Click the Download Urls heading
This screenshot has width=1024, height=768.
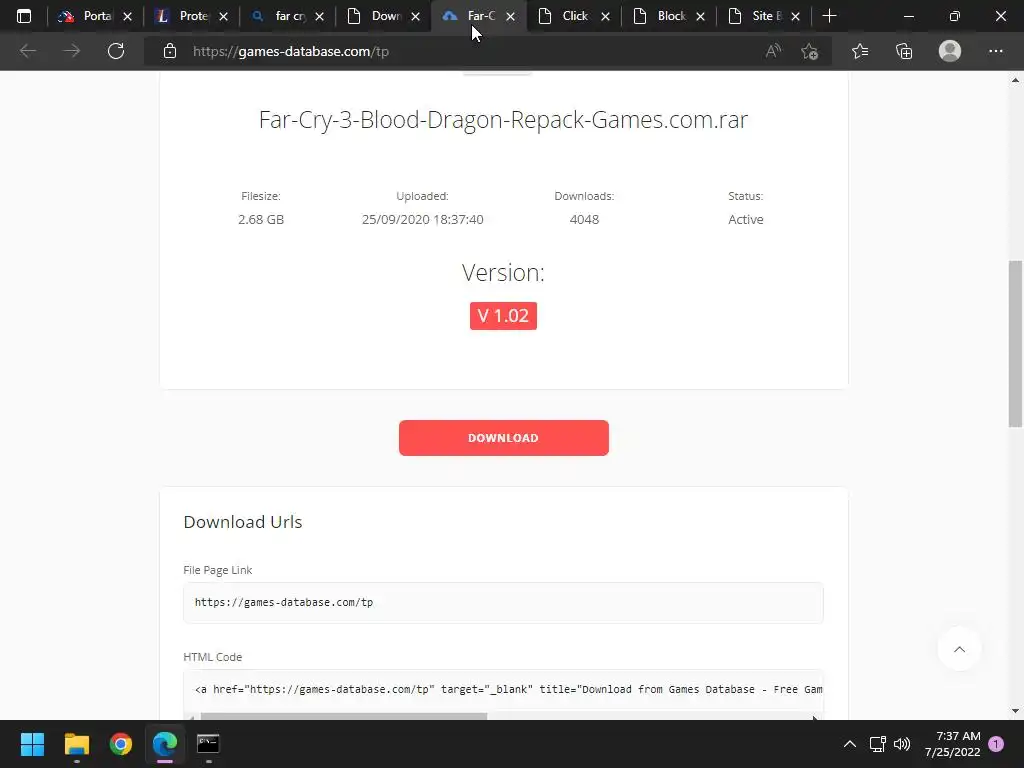(x=242, y=522)
